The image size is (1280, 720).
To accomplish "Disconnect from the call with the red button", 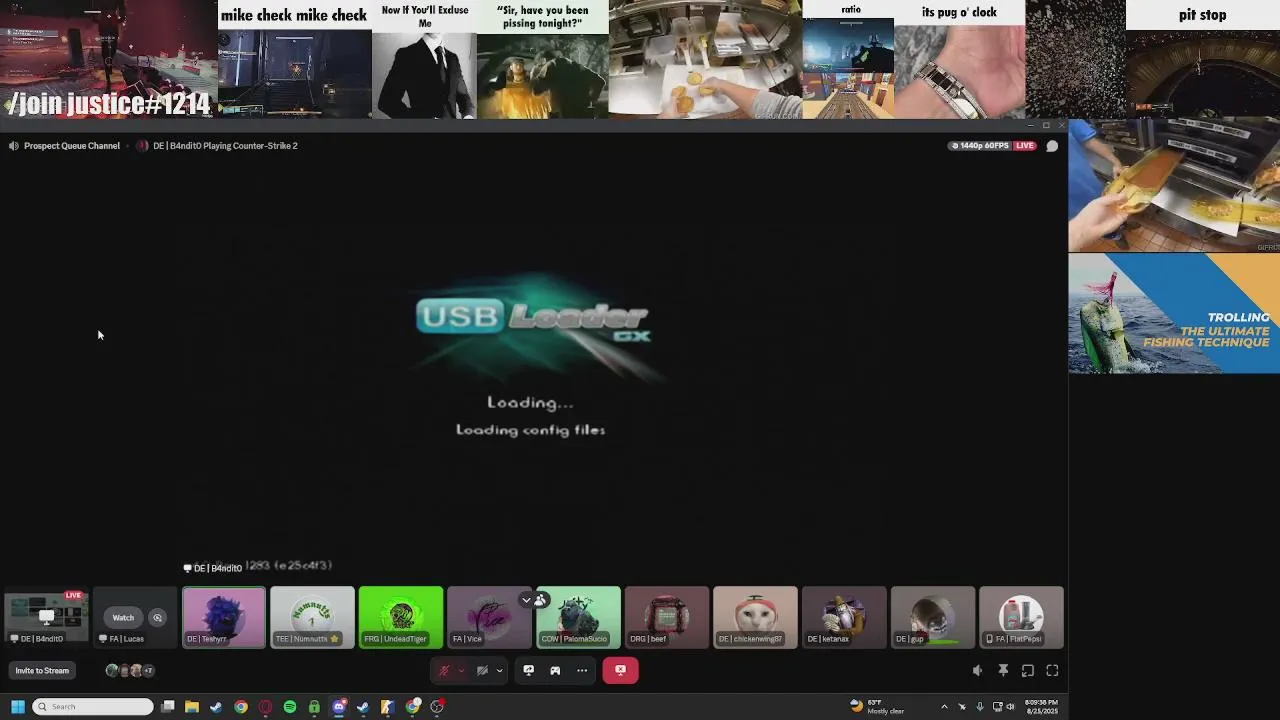I will coord(620,671).
